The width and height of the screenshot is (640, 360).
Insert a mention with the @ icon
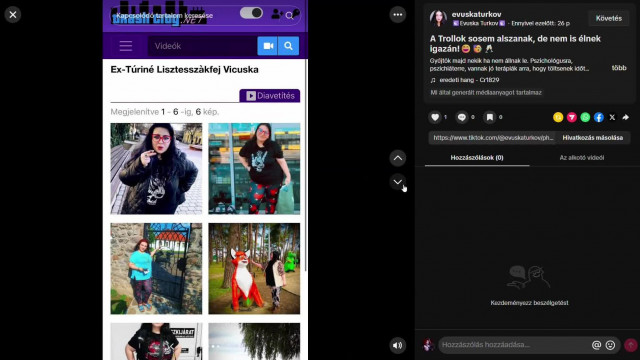596,345
